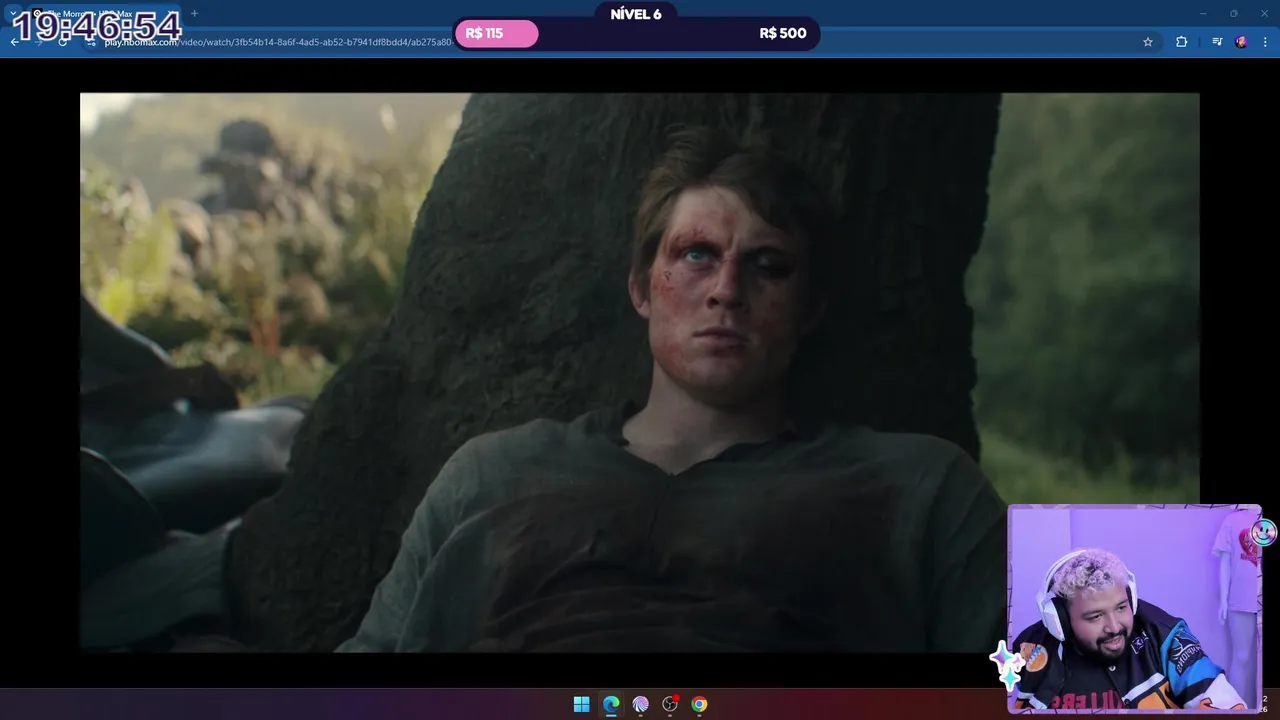The height and width of the screenshot is (720, 1280).
Task: Open the Windows Start menu
Action: pos(581,705)
